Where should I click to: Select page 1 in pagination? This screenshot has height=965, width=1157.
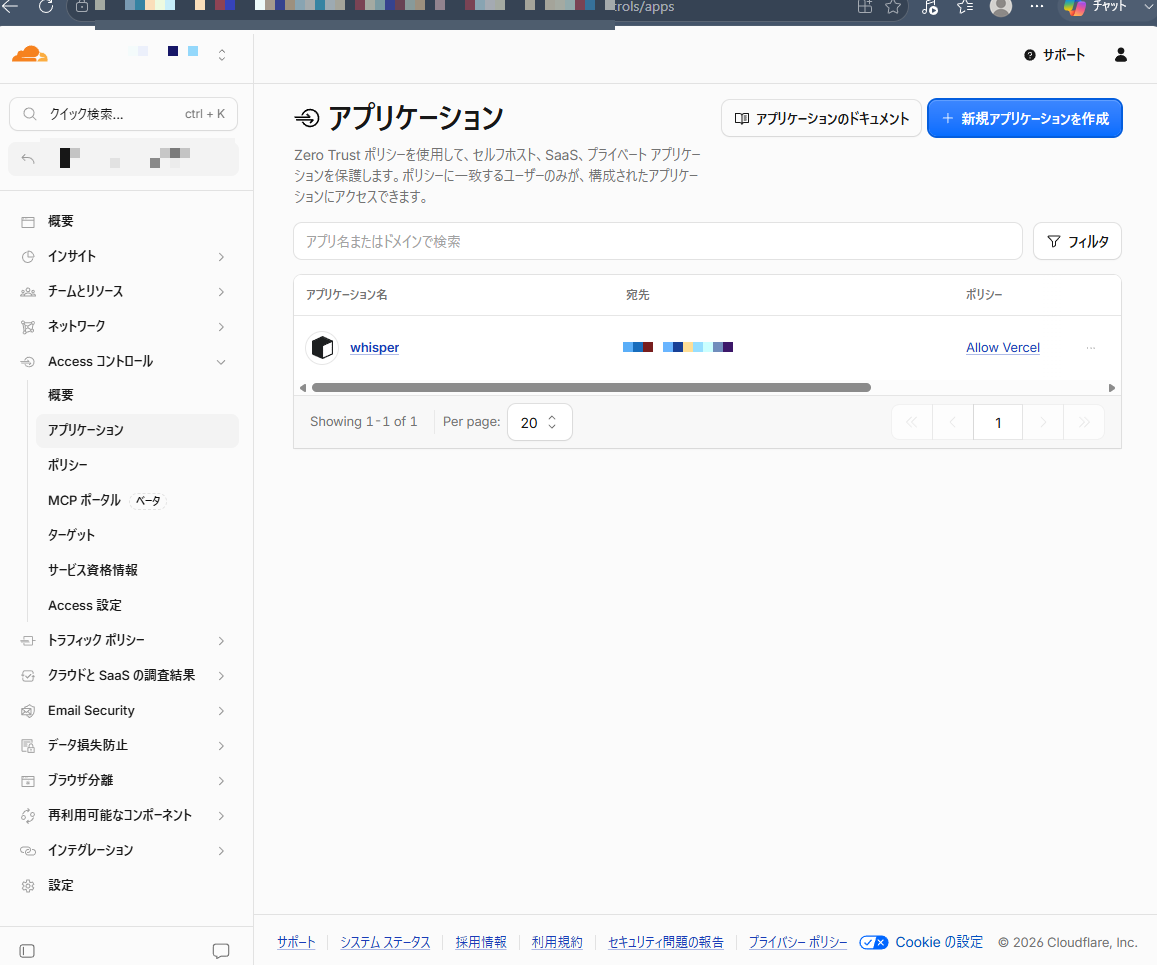(x=998, y=422)
